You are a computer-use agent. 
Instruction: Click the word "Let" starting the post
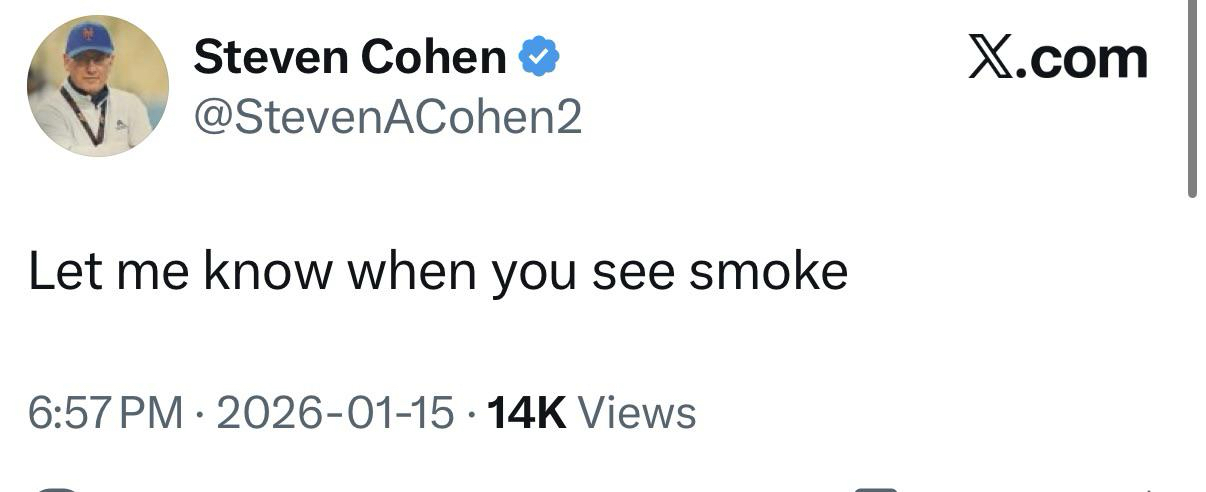coord(62,271)
